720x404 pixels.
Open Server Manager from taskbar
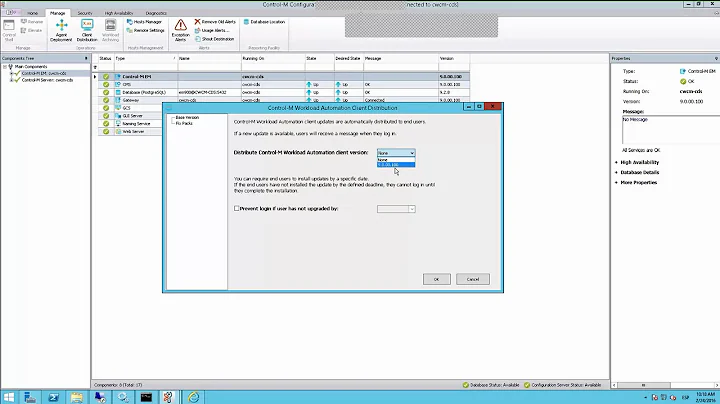pos(30,397)
